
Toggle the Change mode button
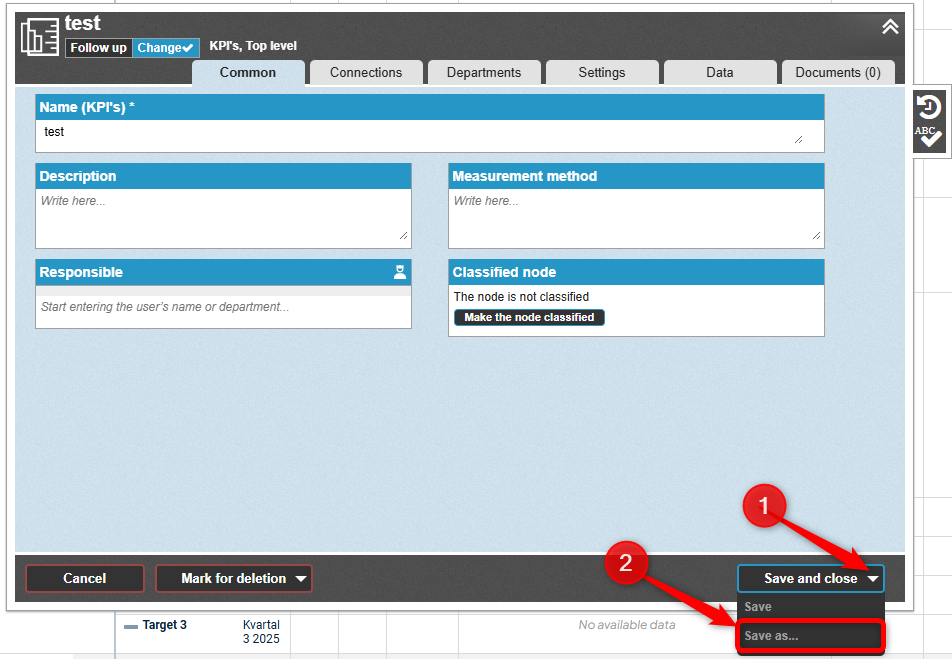(165, 47)
